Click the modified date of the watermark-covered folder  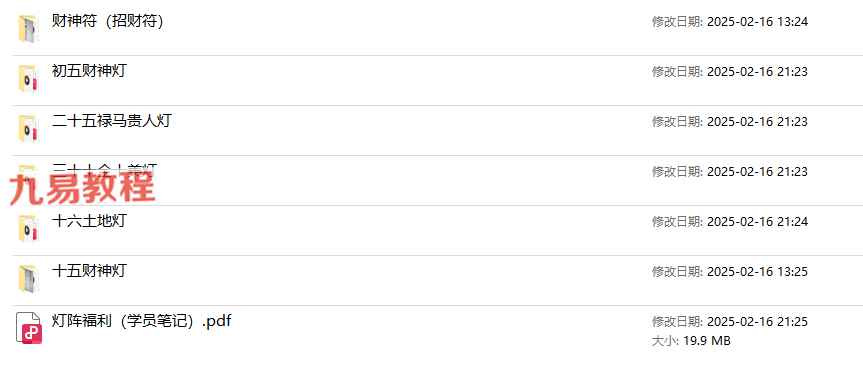coord(757,172)
